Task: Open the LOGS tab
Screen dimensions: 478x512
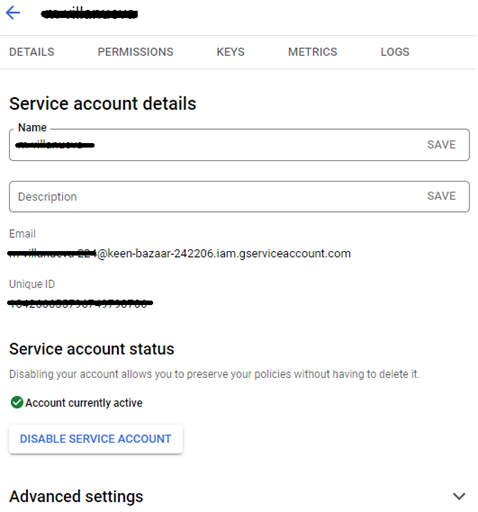Action: point(395,52)
